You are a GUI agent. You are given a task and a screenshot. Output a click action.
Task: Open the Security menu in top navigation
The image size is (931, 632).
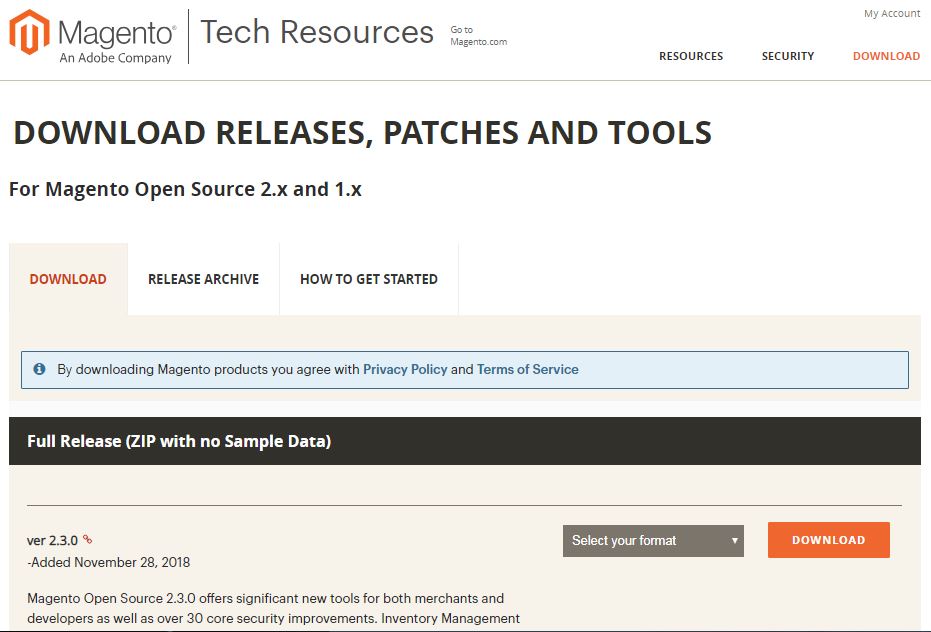tap(788, 56)
